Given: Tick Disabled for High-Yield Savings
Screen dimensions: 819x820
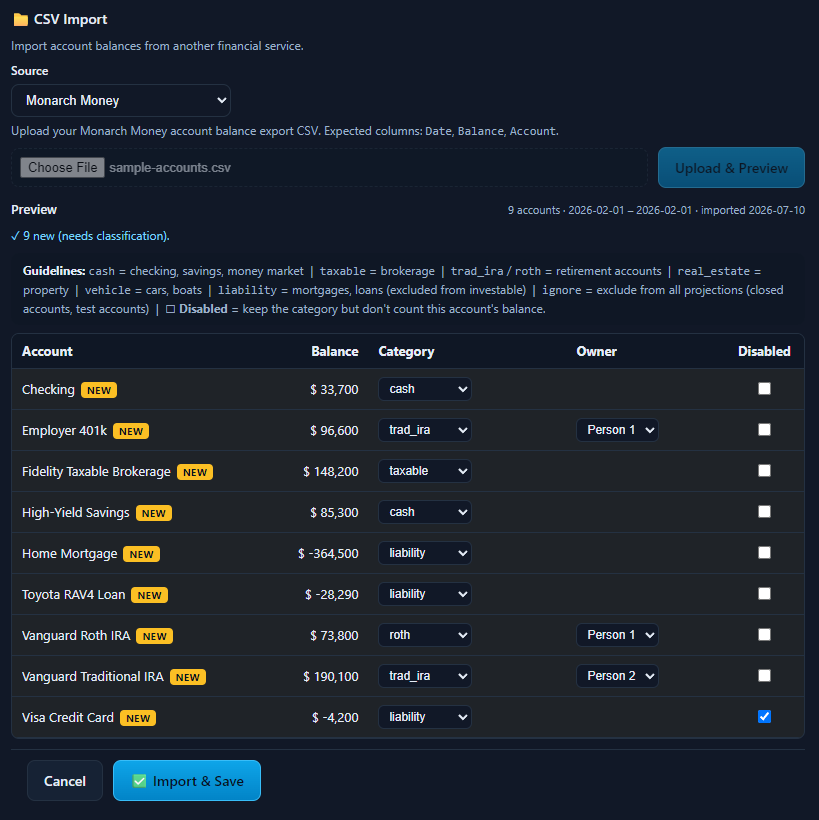Looking at the screenshot, I should click(x=764, y=511).
